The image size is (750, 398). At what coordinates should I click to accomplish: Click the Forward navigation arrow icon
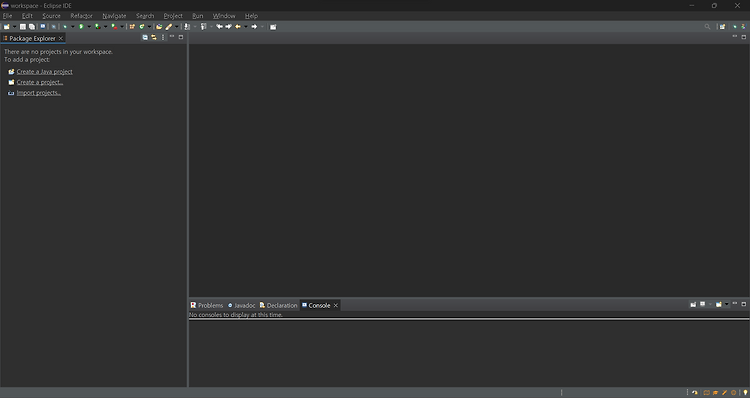pos(254,27)
